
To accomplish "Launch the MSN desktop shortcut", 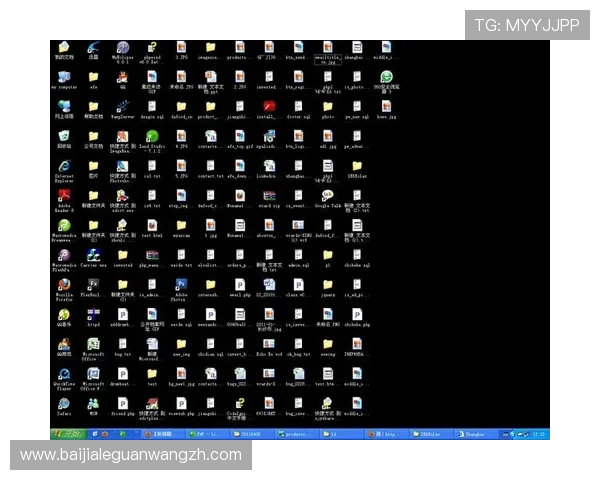I will click(x=93, y=403).
